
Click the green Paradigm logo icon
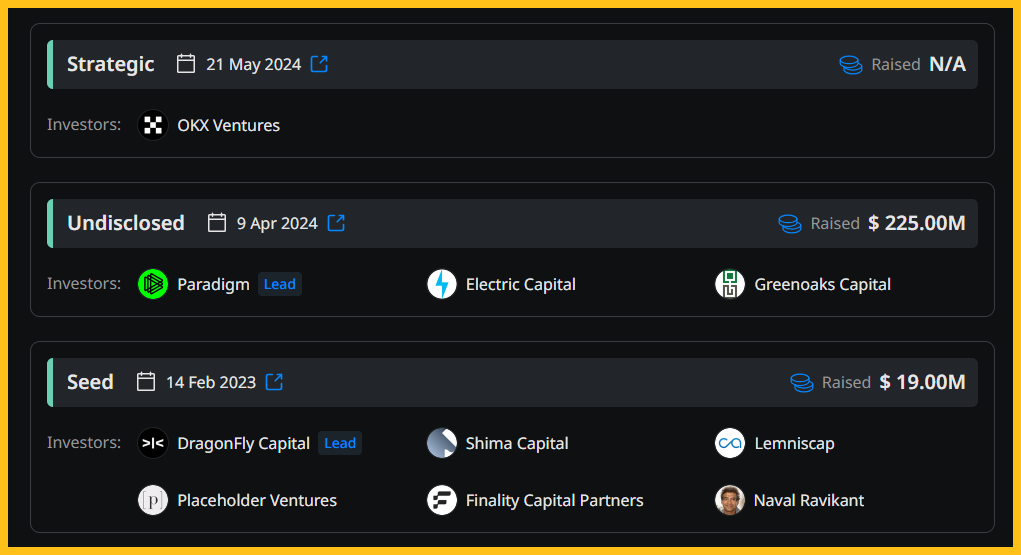(x=153, y=284)
